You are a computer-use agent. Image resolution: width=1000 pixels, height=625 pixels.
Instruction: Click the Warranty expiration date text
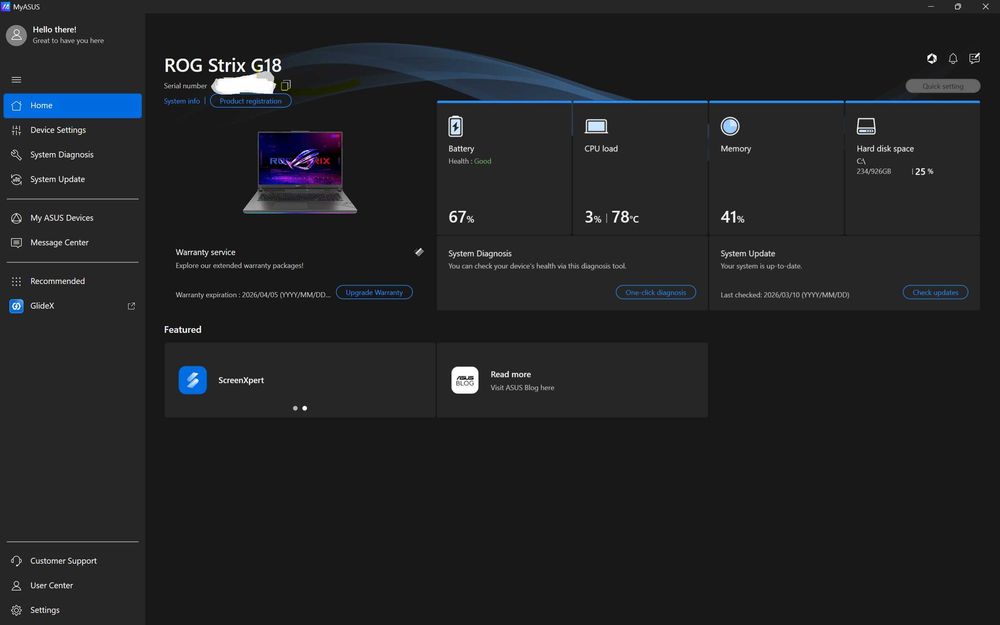tap(253, 295)
